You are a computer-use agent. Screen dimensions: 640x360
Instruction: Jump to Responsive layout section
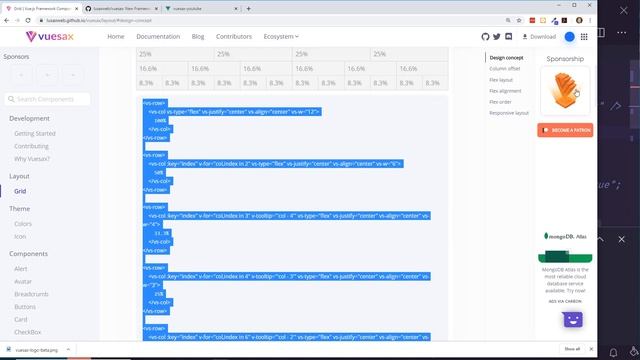point(509,113)
